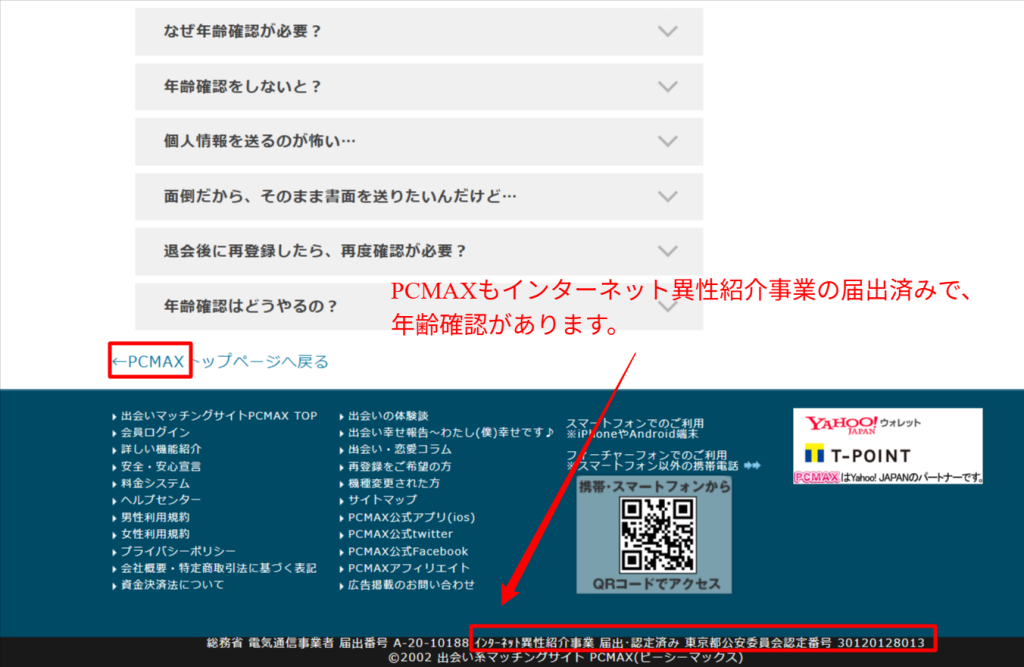Click the Yahoo! JAPAN ウォレット logo
Viewport: 1024px width, 667px height.
[862, 425]
